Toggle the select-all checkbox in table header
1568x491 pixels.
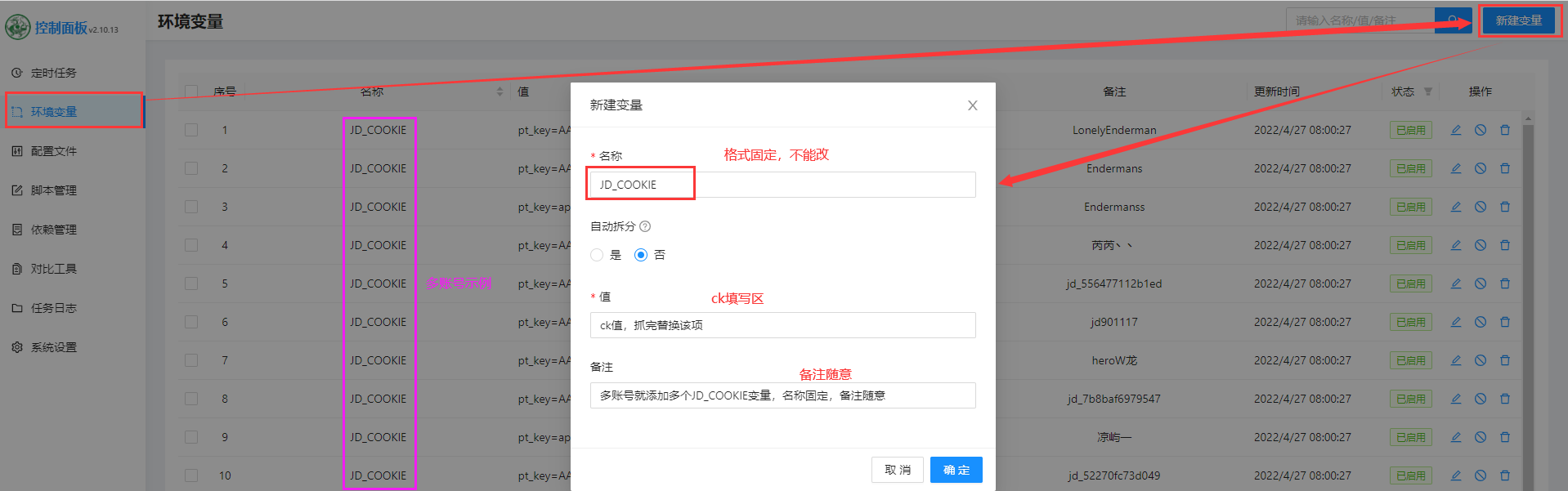click(191, 92)
